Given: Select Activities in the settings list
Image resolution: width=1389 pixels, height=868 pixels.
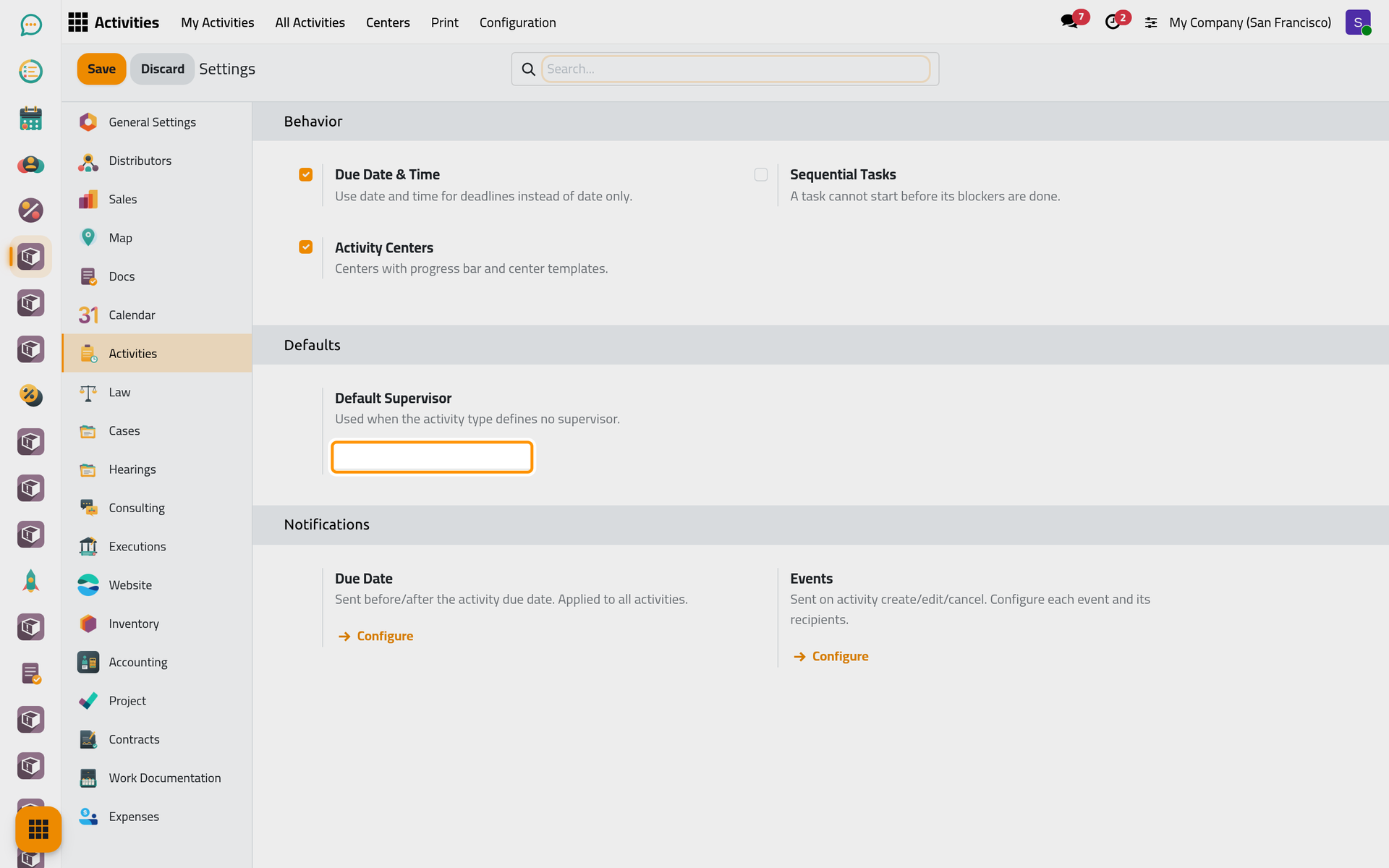Looking at the screenshot, I should coord(157,354).
